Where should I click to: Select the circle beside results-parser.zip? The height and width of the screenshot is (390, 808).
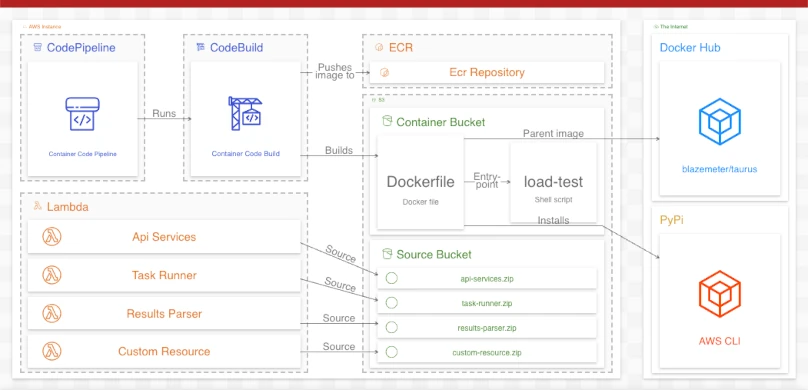pos(392,327)
